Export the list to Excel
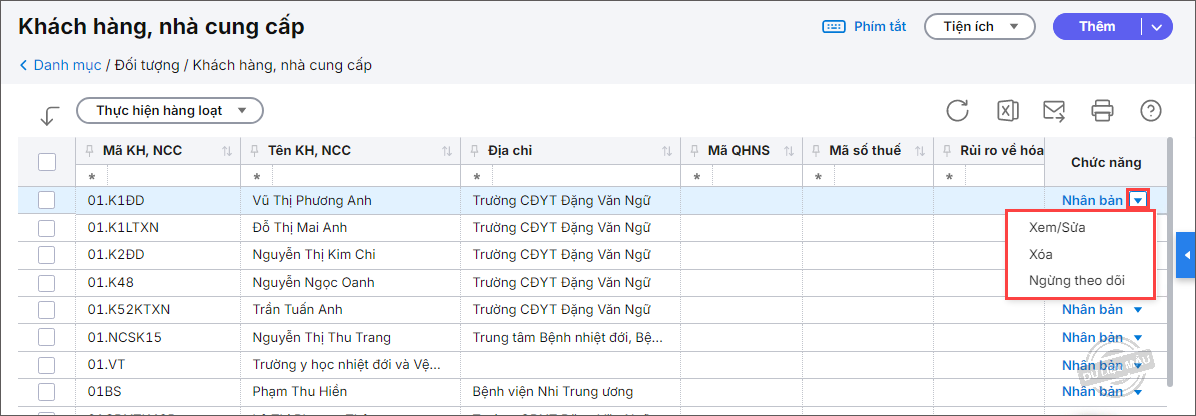 (1007, 110)
